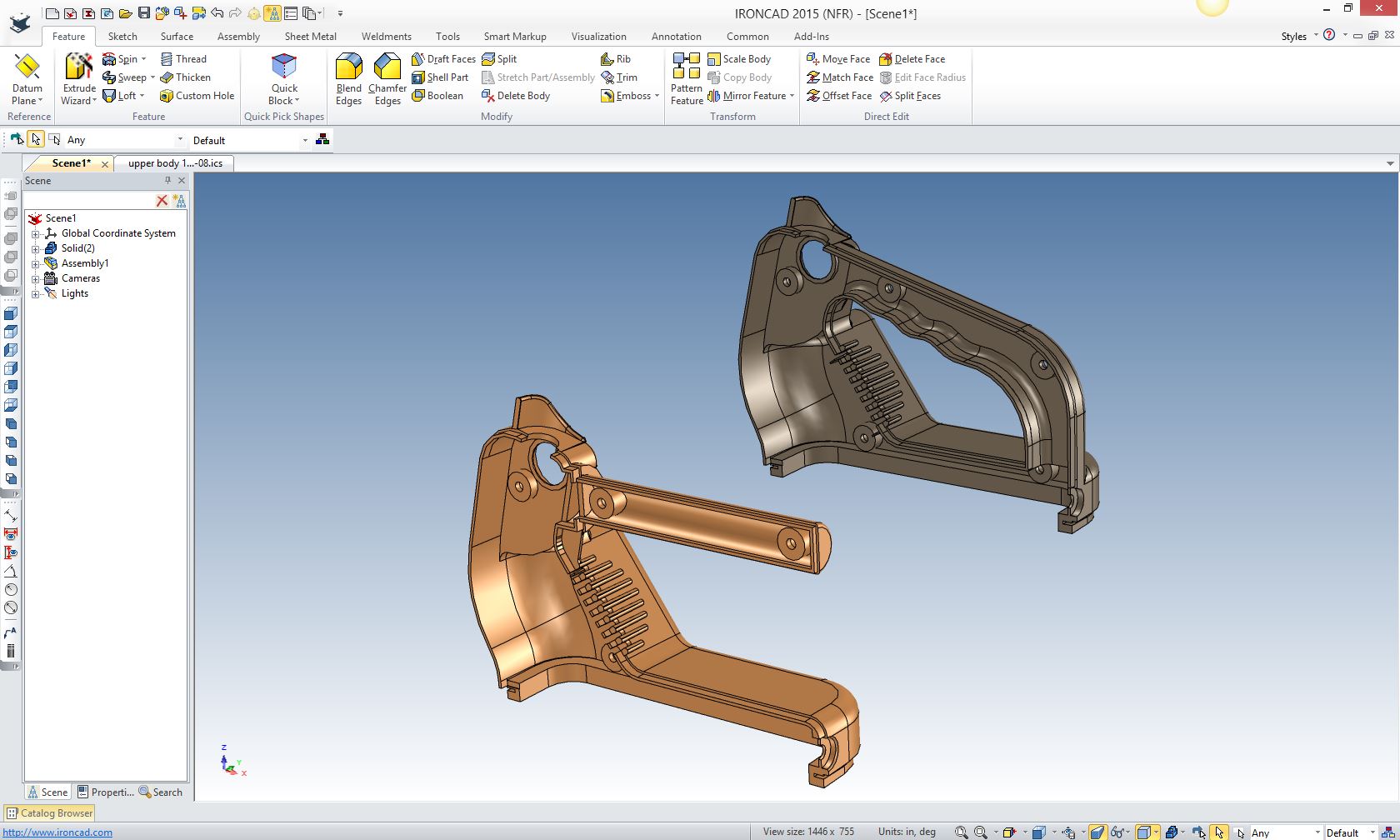Screen dimensions: 1400x840
Task: Toggle the Catalog Browser panel
Action: [x=50, y=813]
